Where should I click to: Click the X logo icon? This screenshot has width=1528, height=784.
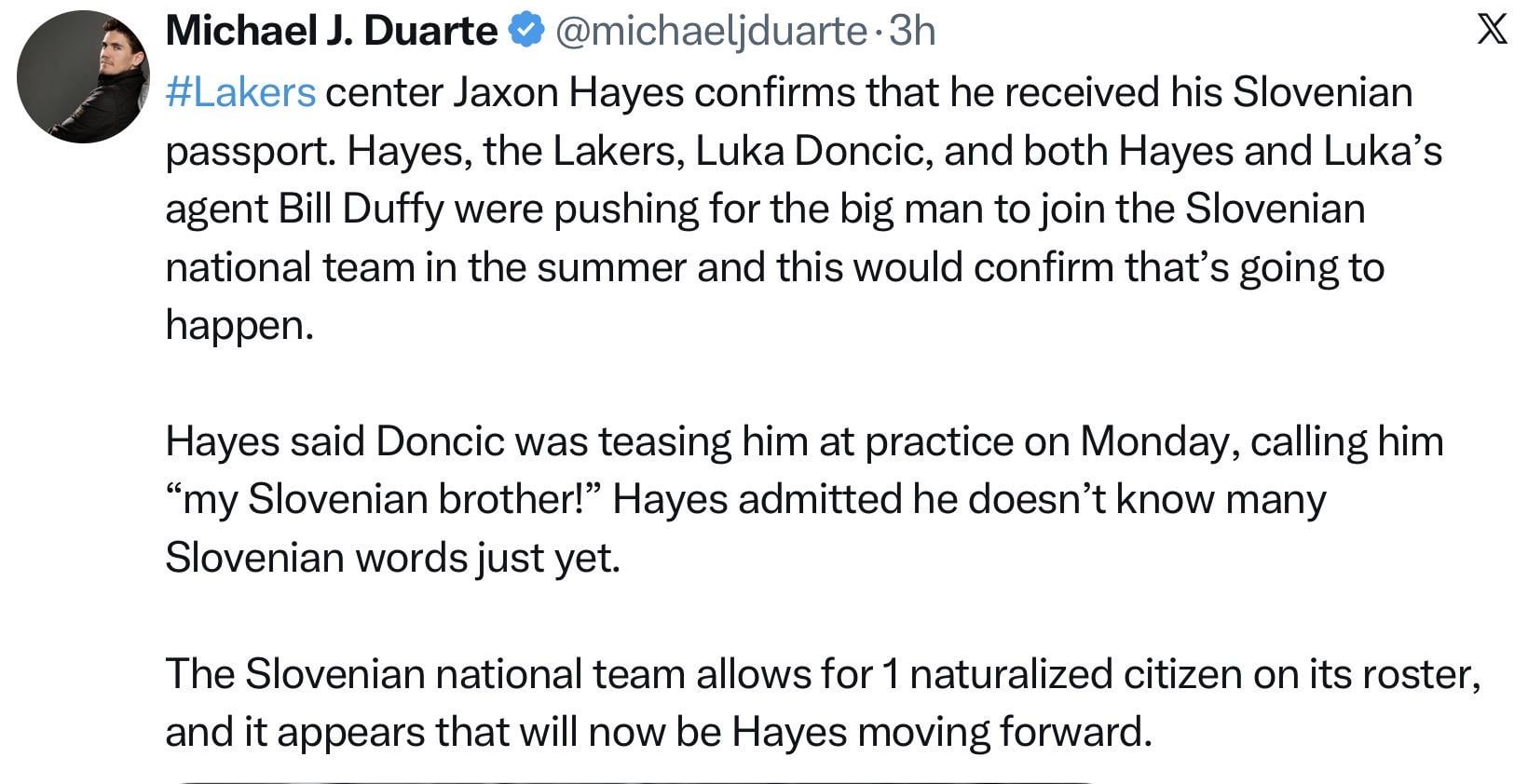[1493, 32]
